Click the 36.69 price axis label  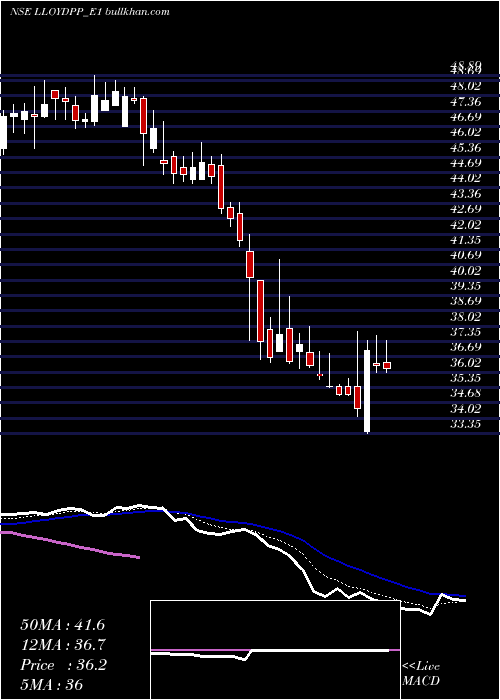(466, 347)
